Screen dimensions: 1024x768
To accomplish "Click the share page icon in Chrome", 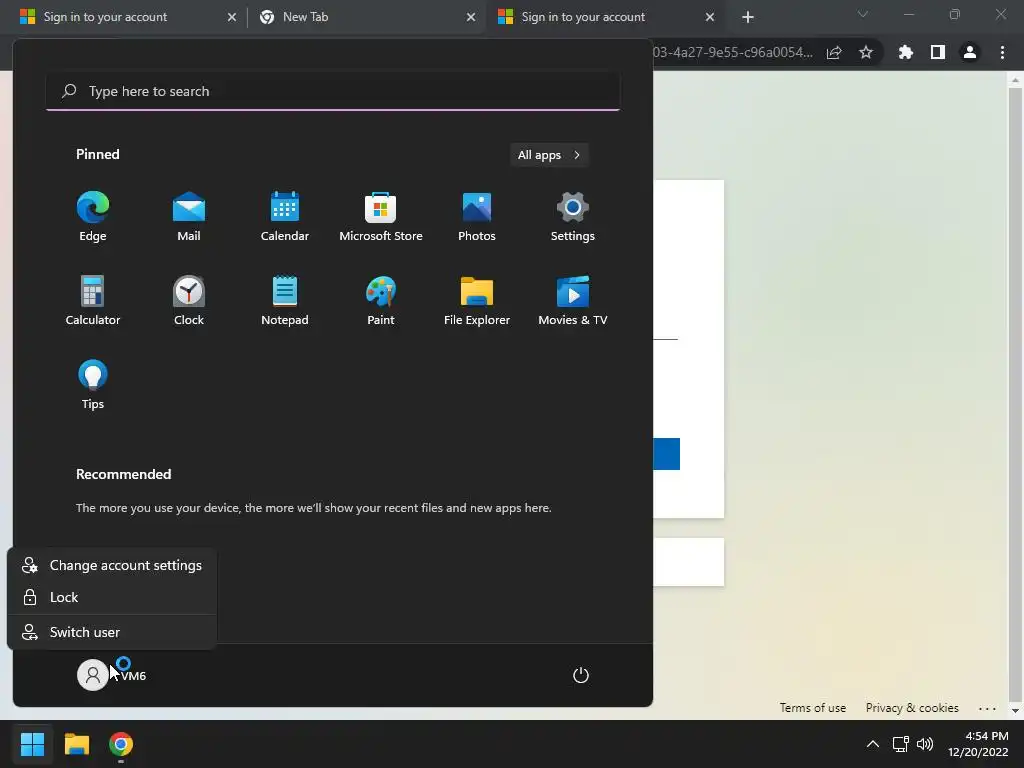I will click(834, 52).
